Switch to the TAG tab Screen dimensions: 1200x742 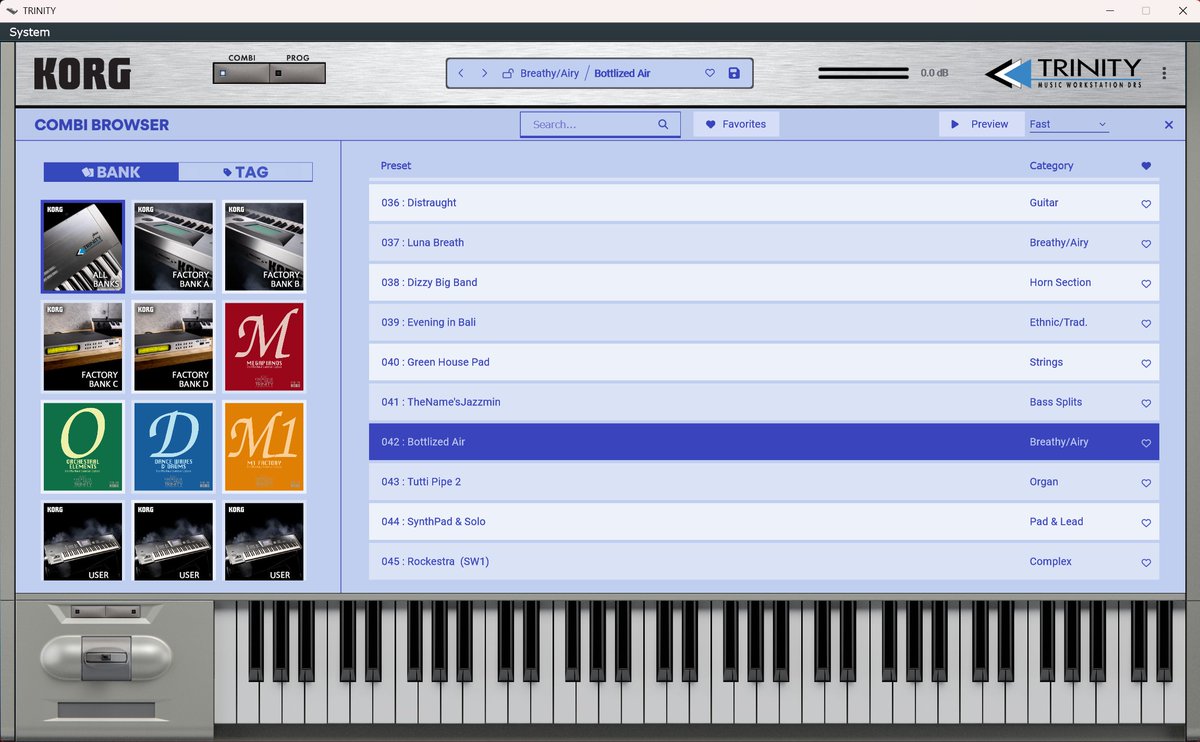click(245, 171)
